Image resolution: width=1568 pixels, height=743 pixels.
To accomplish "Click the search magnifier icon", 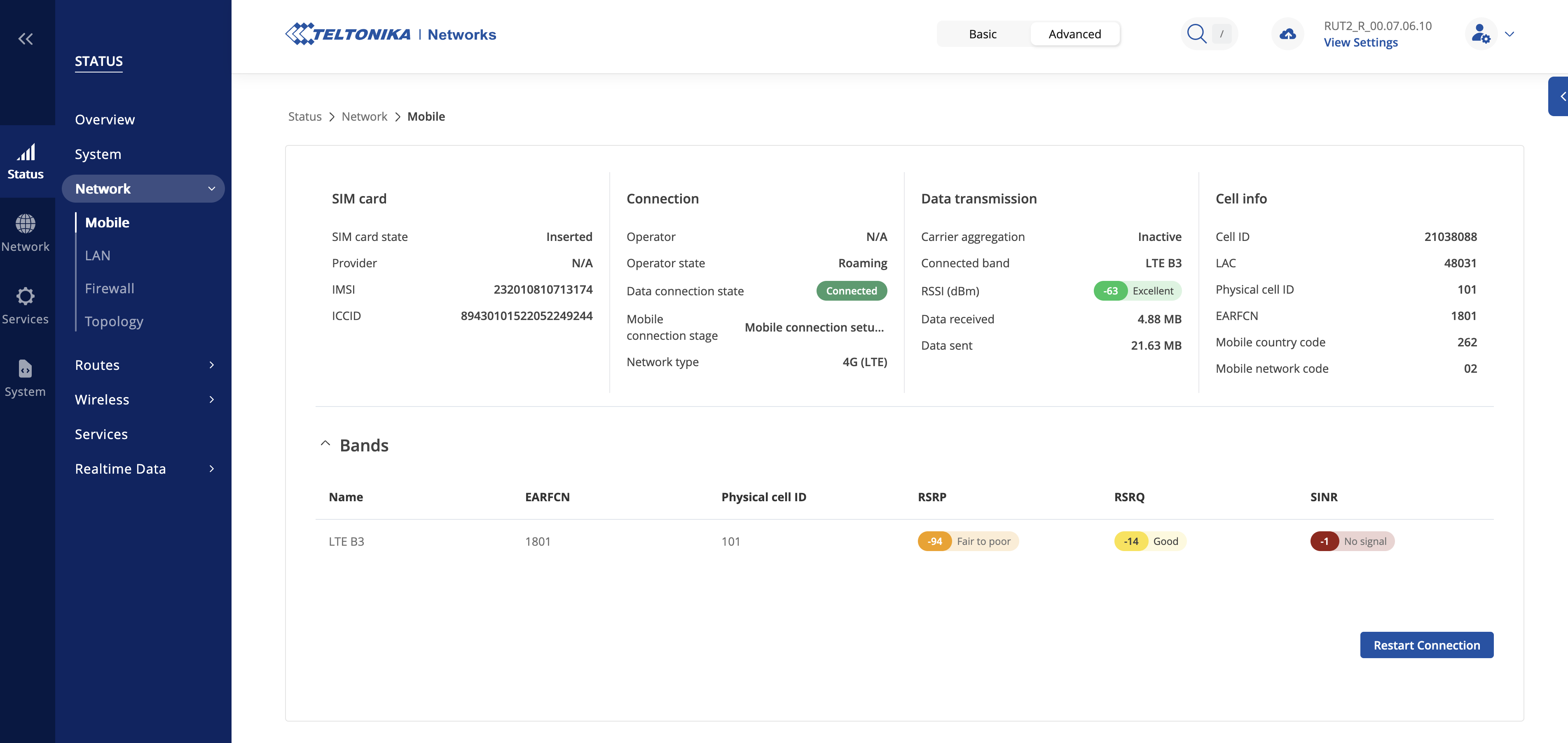I will pyautogui.click(x=1196, y=34).
